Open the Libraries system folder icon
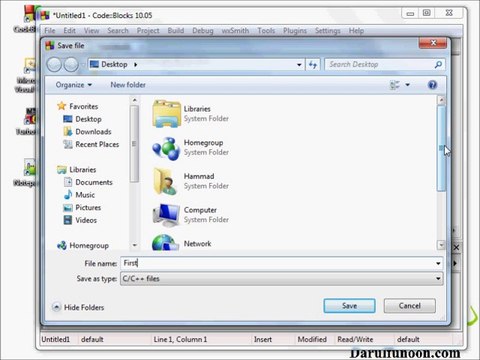 (x=166, y=114)
